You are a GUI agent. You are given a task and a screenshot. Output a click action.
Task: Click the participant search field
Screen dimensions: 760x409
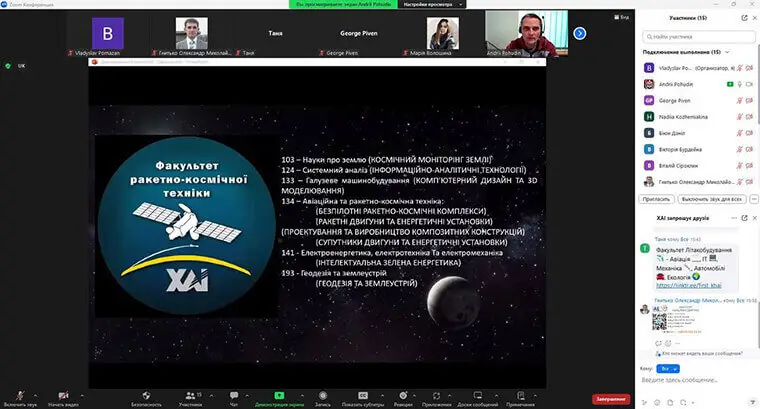pyautogui.click(x=695, y=36)
